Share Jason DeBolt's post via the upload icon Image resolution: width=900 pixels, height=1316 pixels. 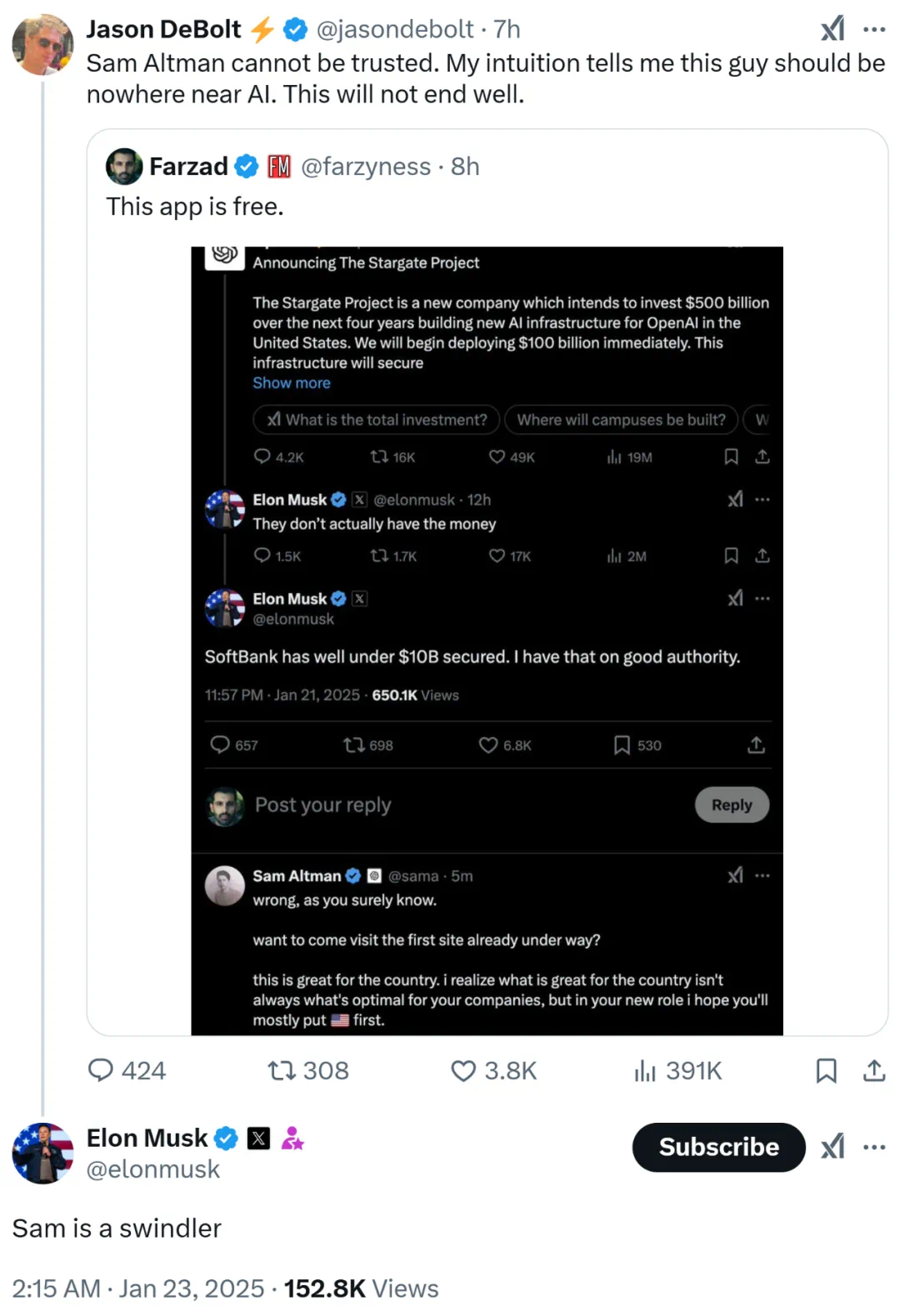pyautogui.click(x=874, y=1069)
